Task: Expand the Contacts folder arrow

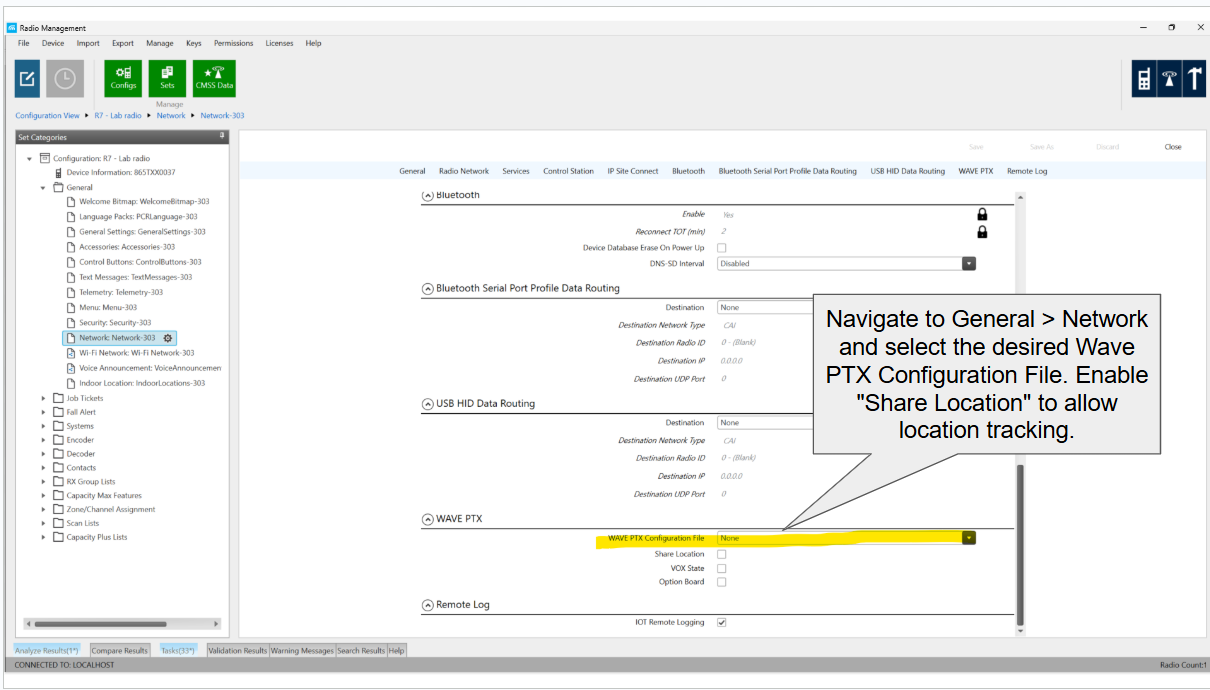Action: pos(44,468)
